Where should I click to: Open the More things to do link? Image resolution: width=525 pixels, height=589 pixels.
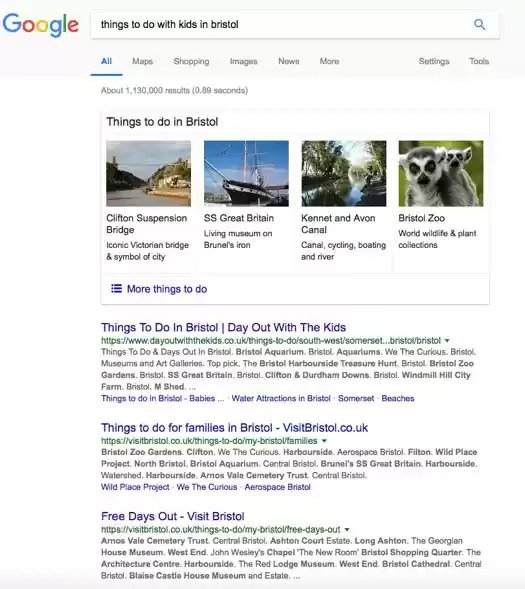[x=167, y=289]
